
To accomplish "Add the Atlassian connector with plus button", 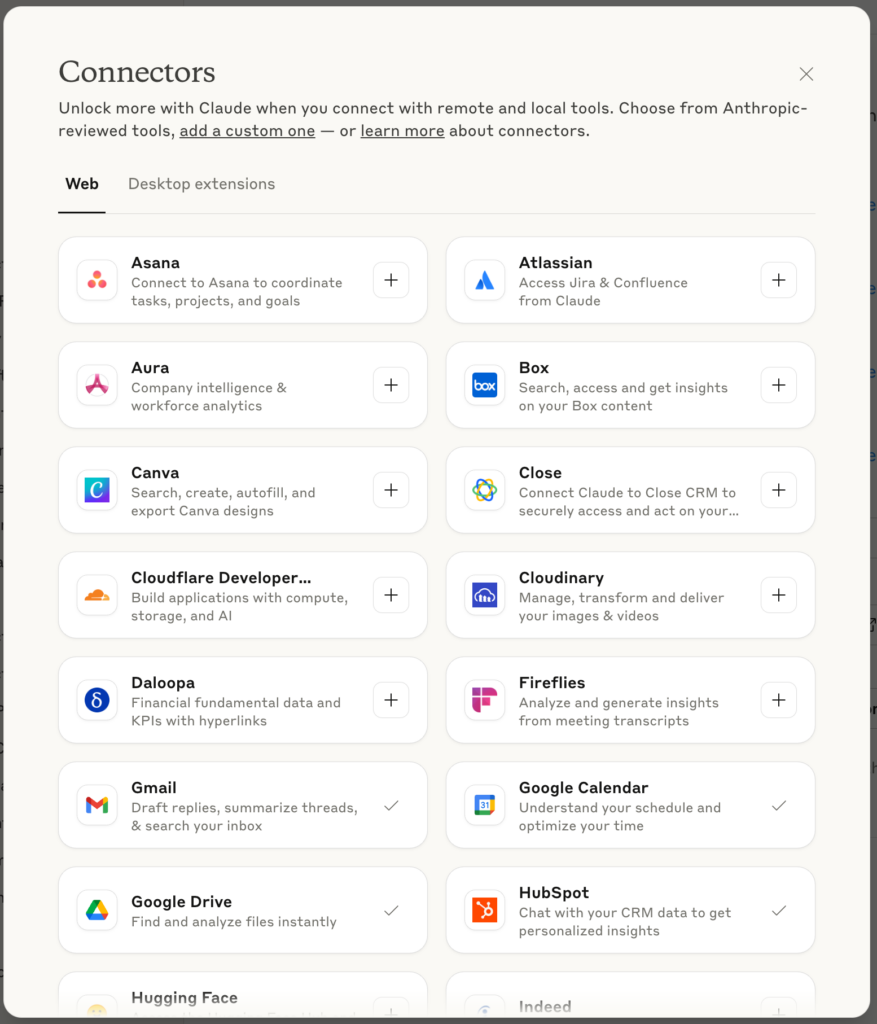I will coord(778,280).
